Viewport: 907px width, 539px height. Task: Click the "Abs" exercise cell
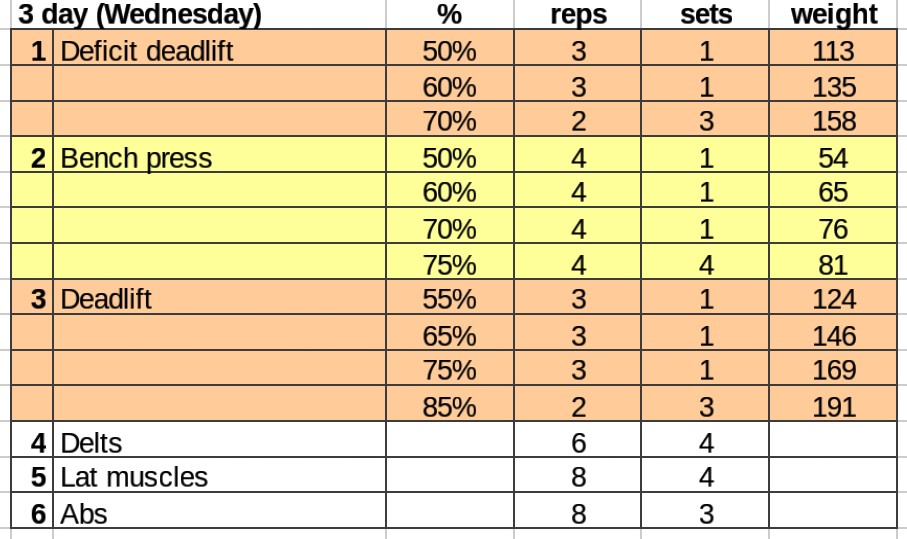pos(84,513)
